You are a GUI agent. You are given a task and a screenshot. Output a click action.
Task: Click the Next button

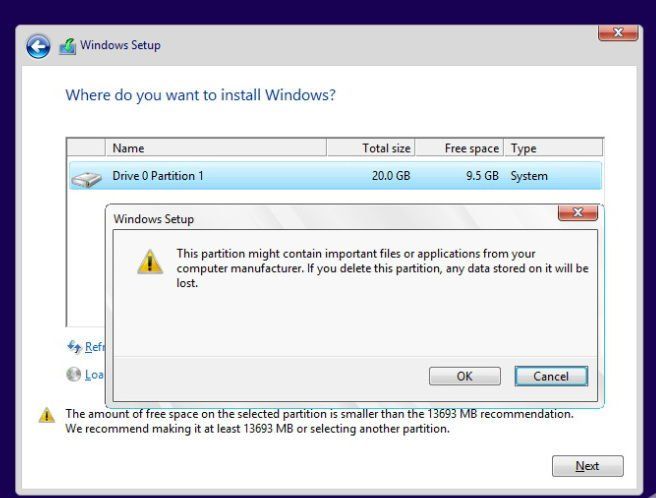pos(587,466)
